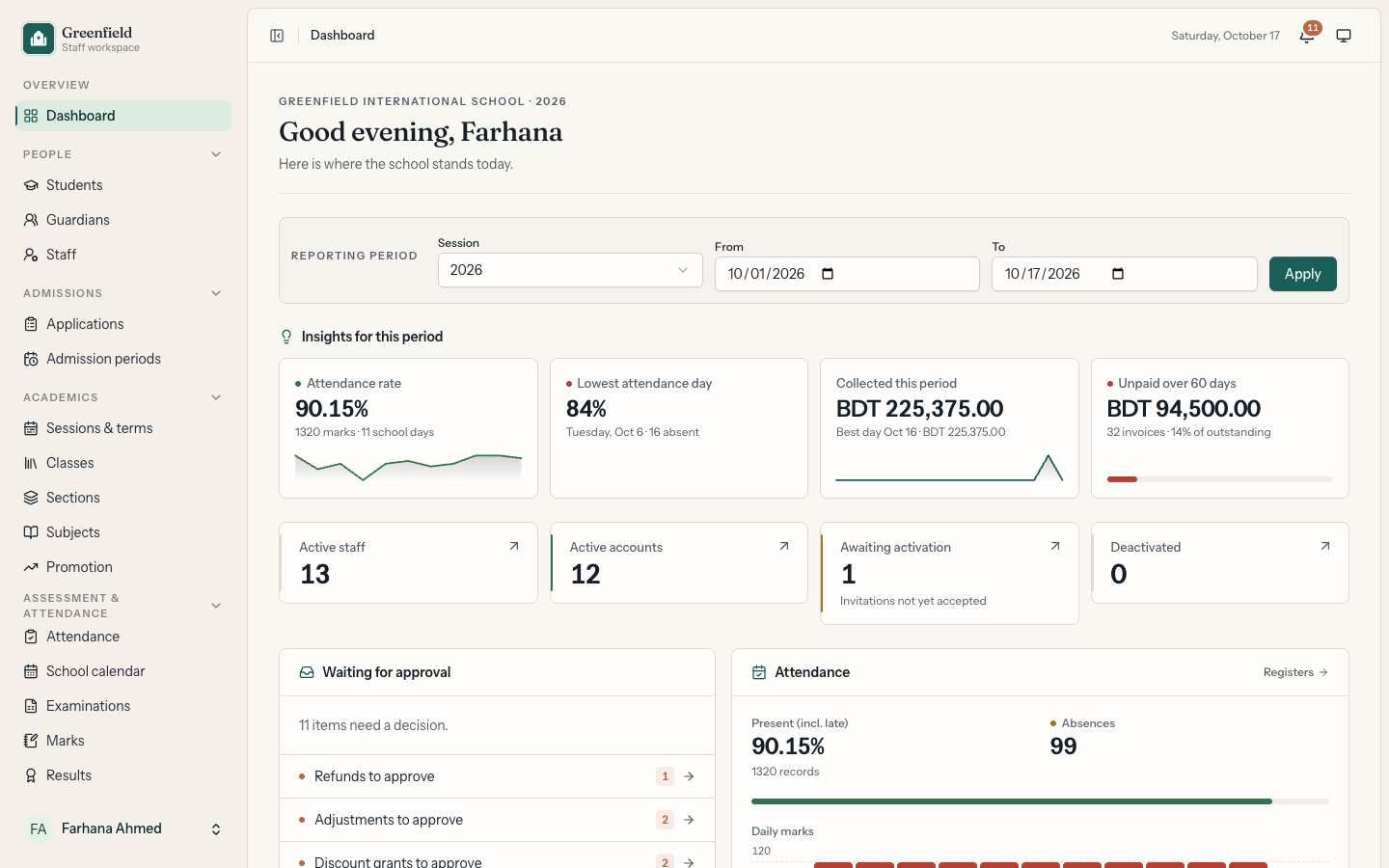The height and width of the screenshot is (868, 1389).
Task: Navigate to Sessions & terms
Action: click(x=123, y=428)
